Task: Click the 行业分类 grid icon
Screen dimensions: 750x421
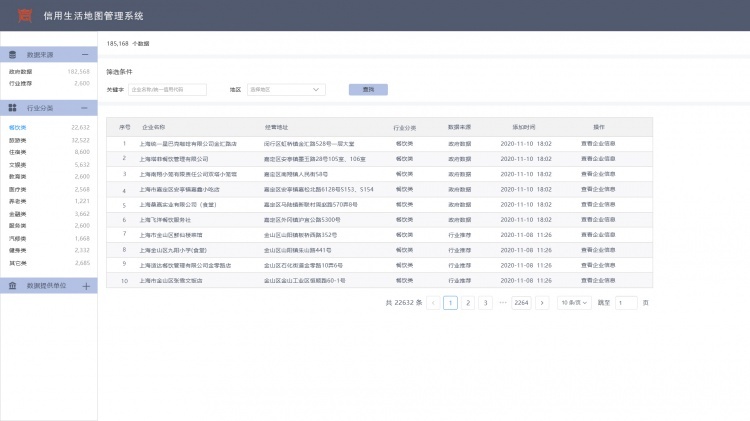Action: pos(13,107)
